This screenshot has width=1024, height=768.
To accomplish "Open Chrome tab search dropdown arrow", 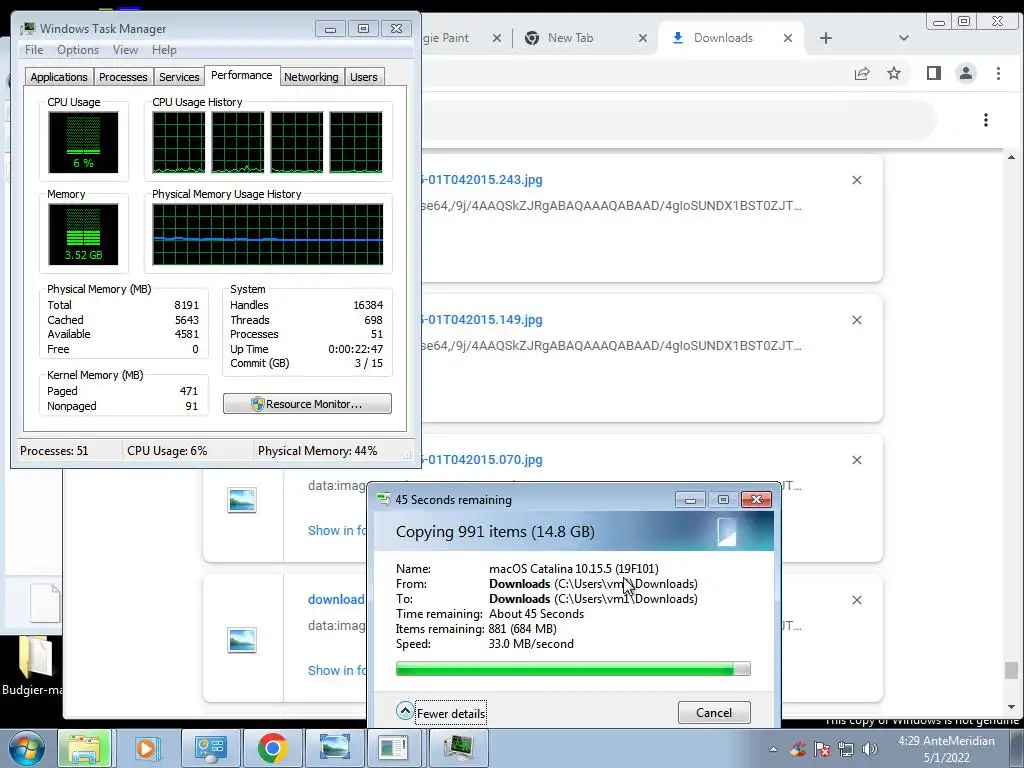I will 904,38.
